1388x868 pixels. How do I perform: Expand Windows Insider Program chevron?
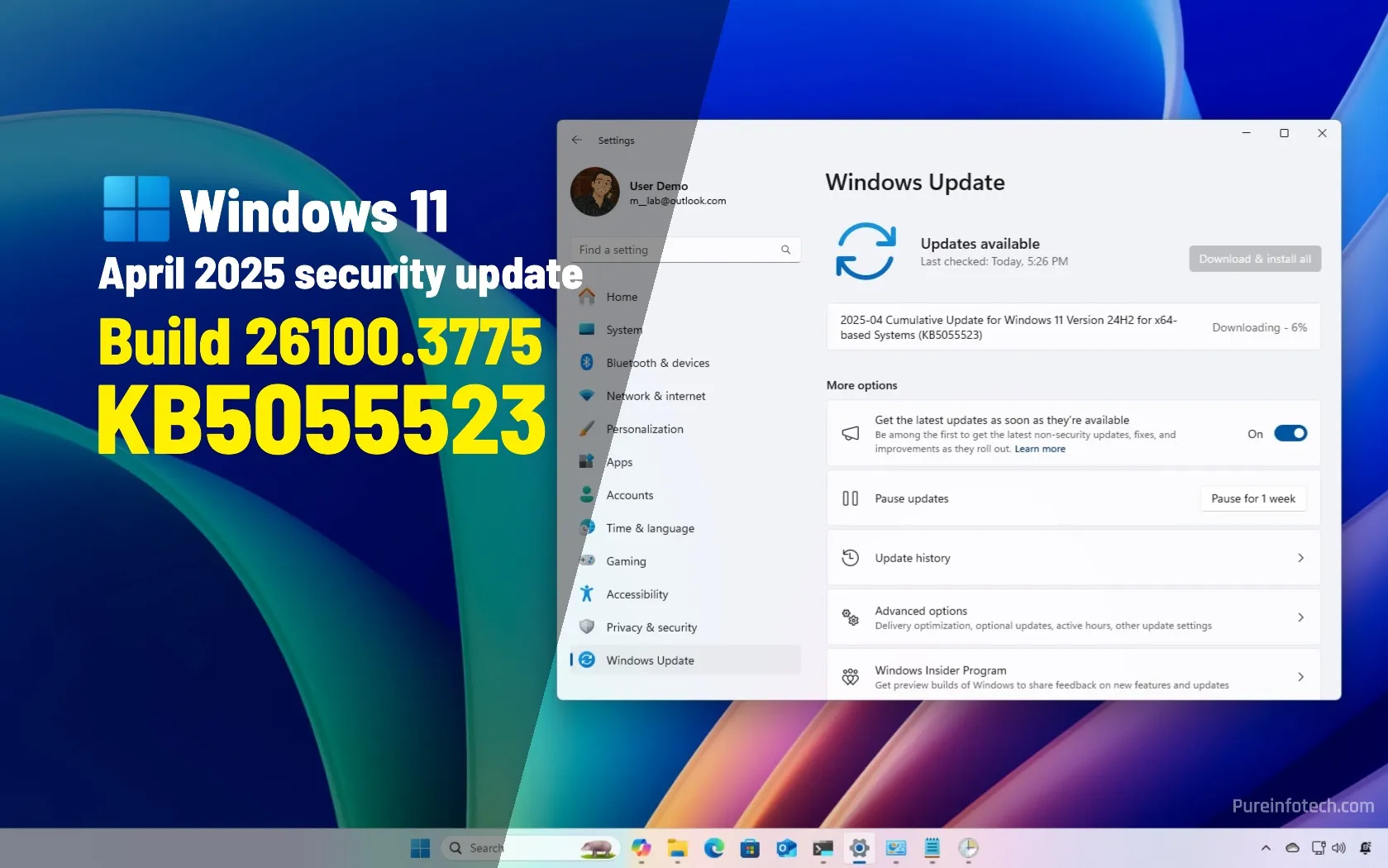coord(1300,677)
